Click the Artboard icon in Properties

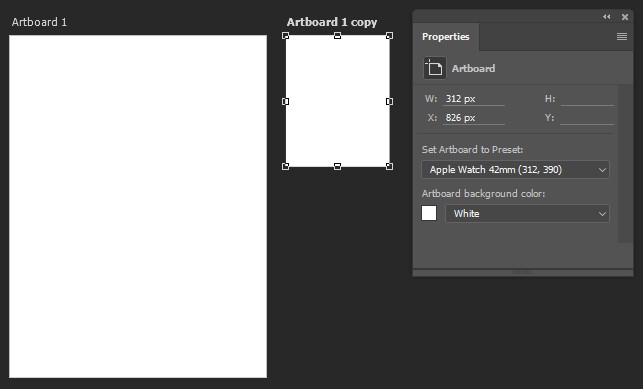point(434,68)
